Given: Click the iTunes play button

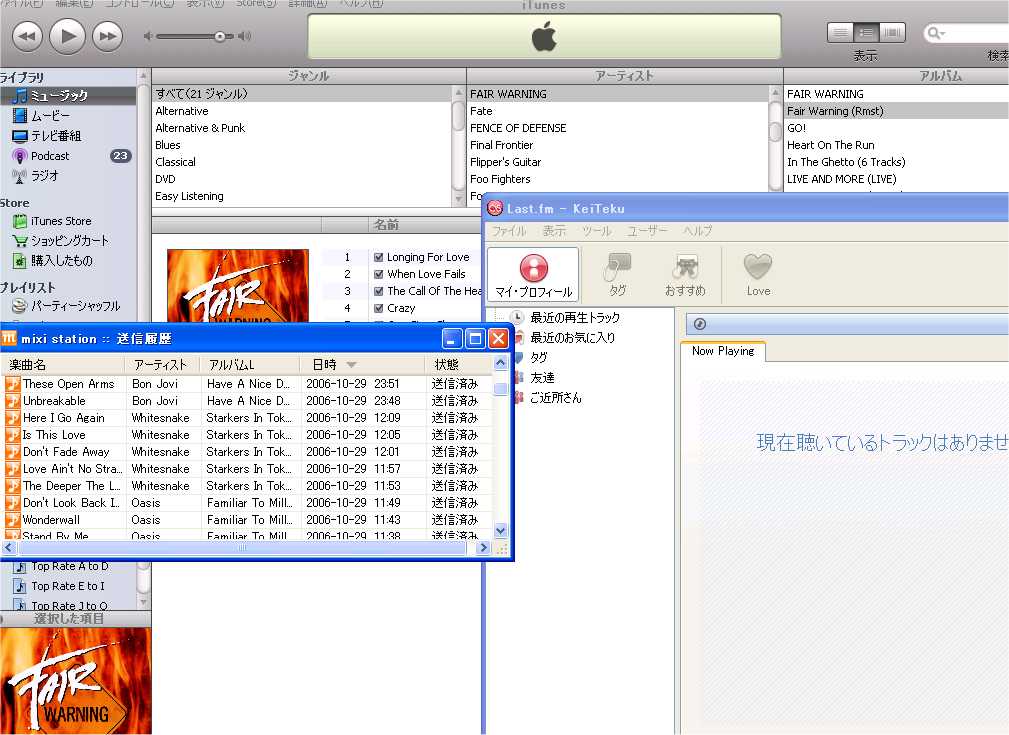Looking at the screenshot, I should 68,36.
